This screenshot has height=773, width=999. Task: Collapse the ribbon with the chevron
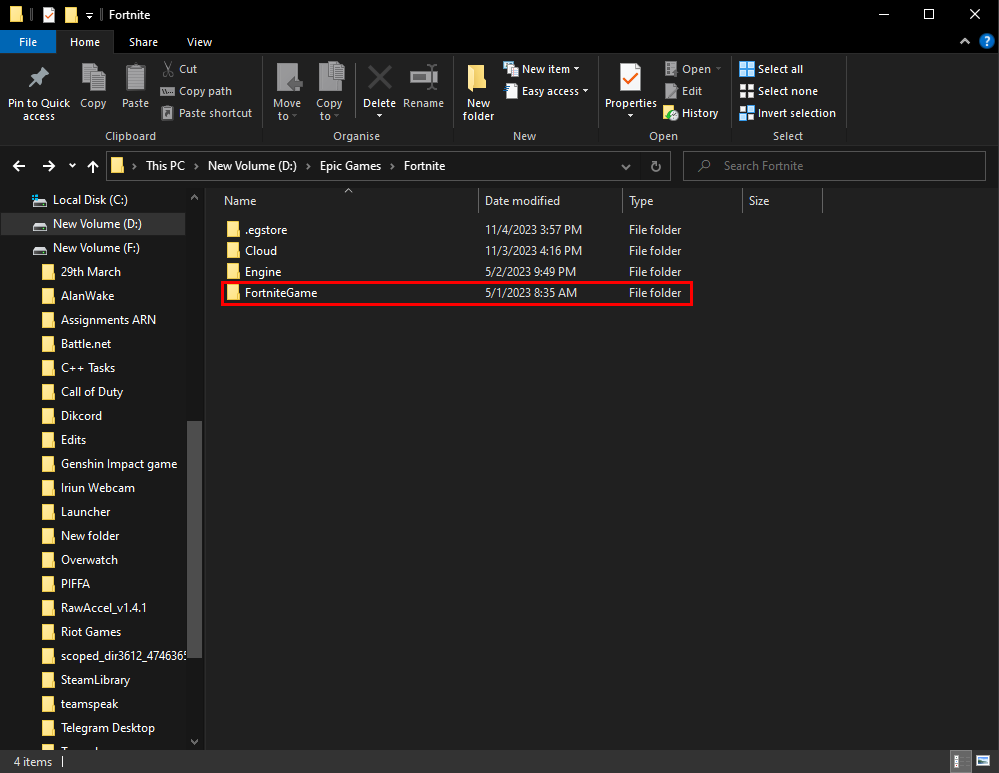(x=965, y=41)
